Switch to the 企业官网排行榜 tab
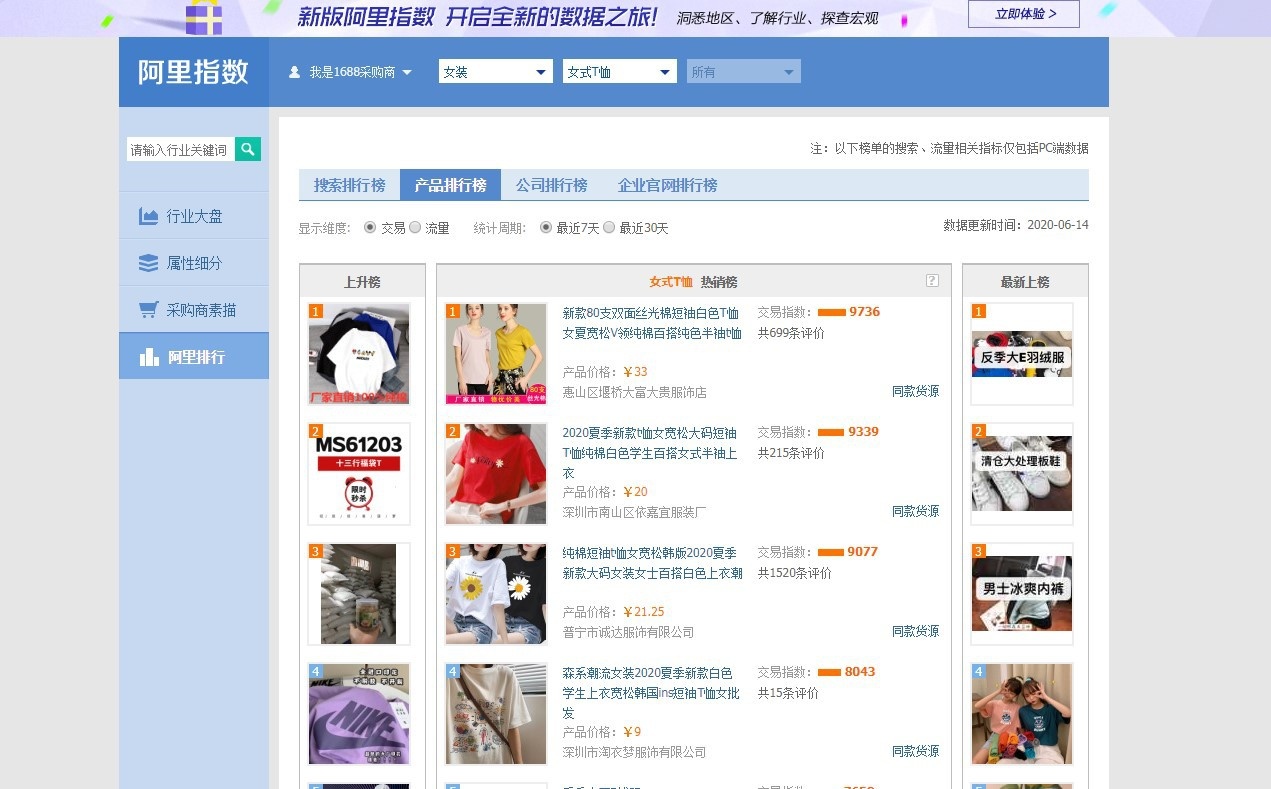 coord(667,185)
